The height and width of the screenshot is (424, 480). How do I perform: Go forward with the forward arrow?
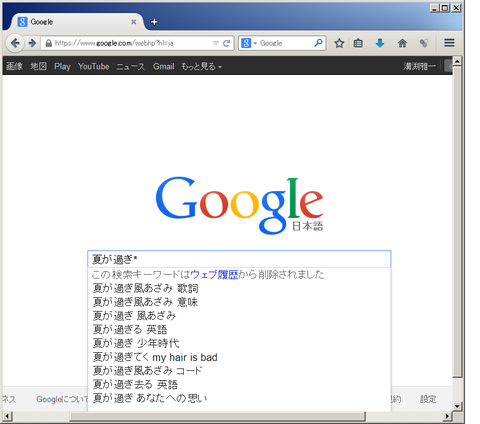coord(32,43)
